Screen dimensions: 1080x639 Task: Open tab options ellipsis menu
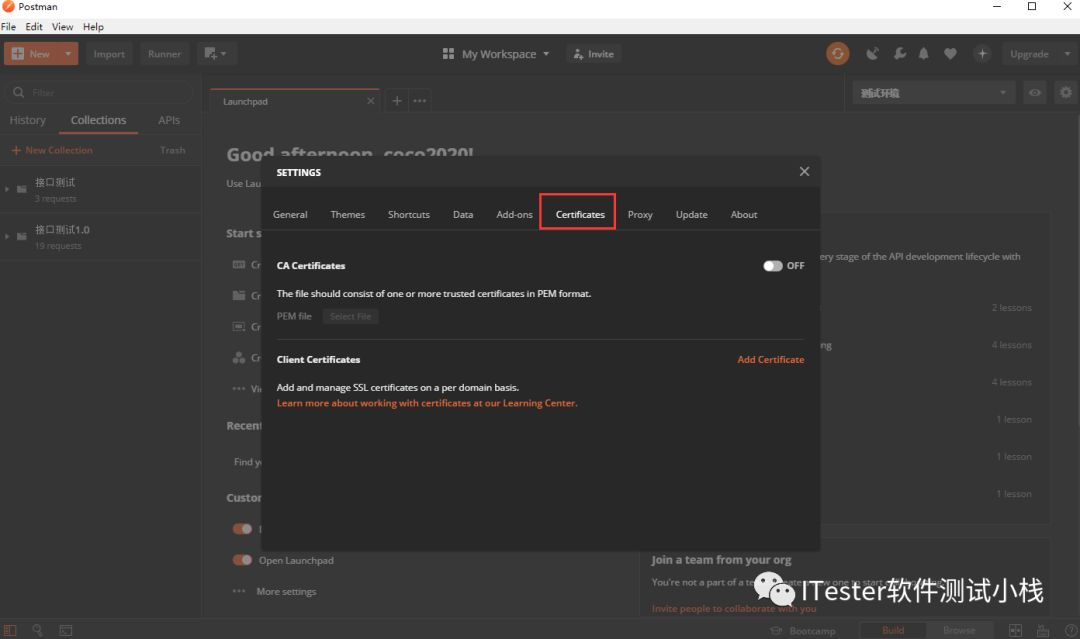[x=419, y=101]
